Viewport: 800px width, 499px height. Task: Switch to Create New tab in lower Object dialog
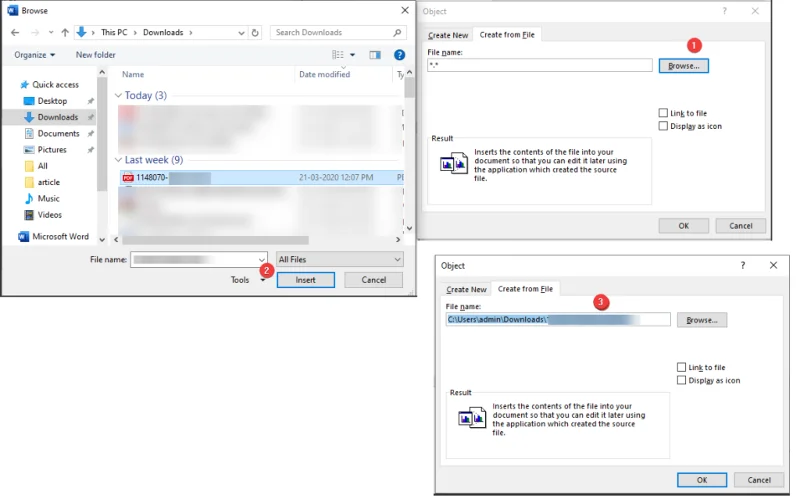tap(466, 289)
